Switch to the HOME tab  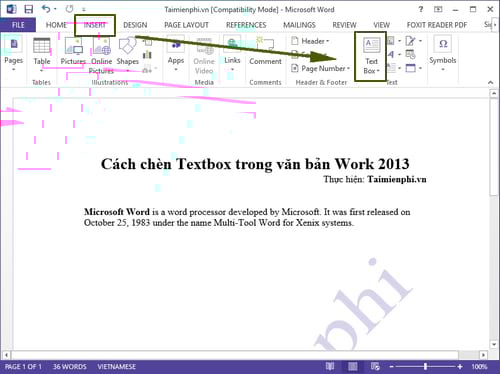[56, 25]
